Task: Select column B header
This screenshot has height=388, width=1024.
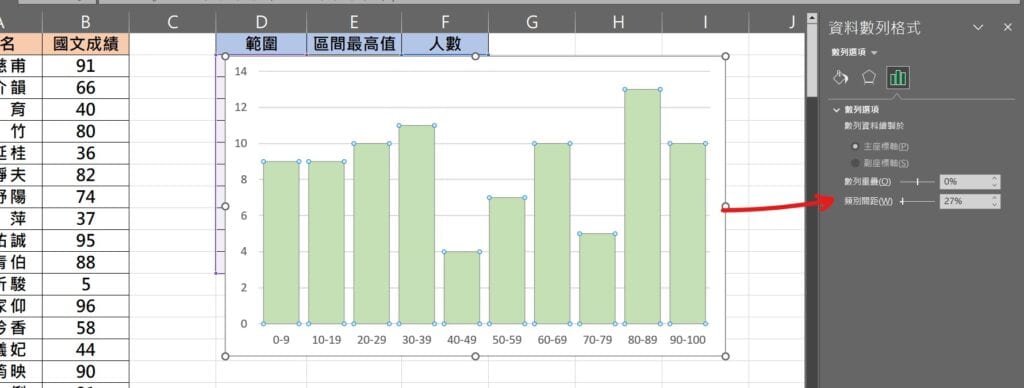Action: [86, 23]
